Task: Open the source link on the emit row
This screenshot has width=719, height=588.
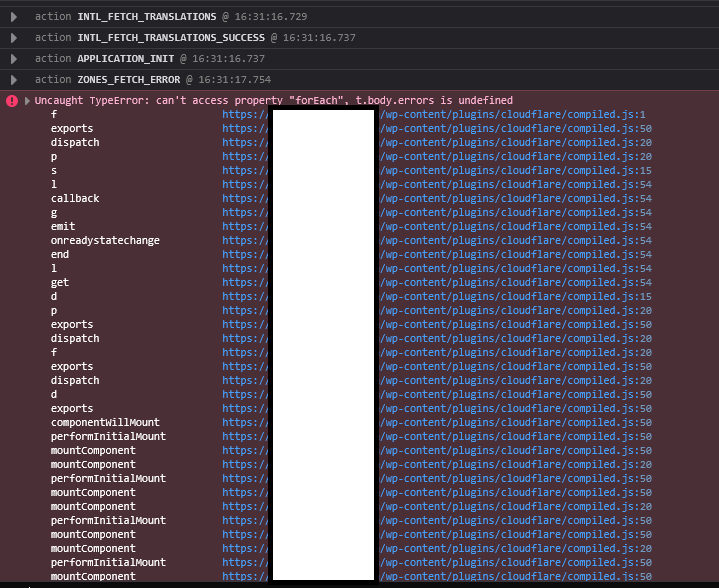Action: [437, 227]
